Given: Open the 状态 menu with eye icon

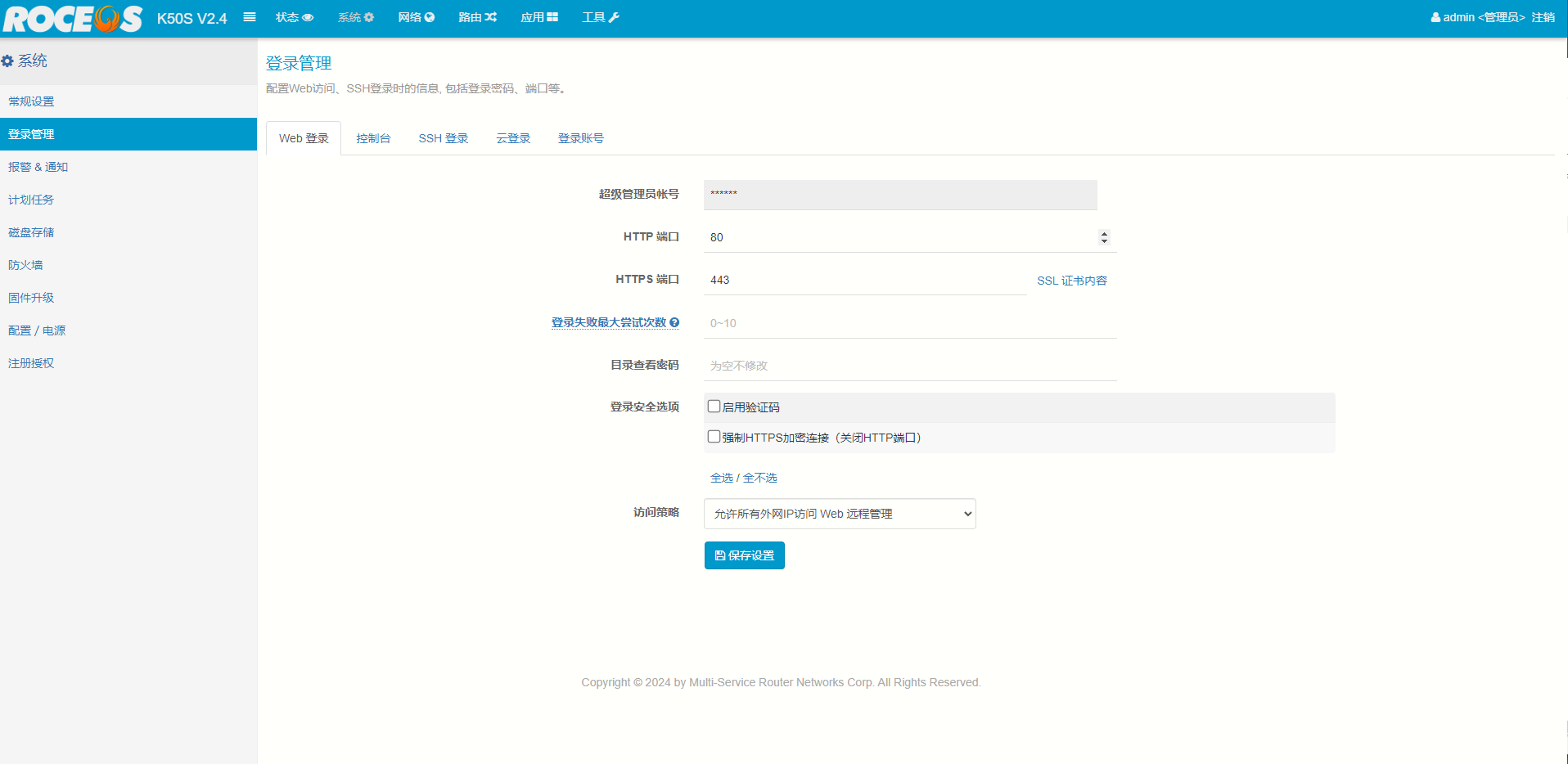Looking at the screenshot, I should tap(294, 17).
